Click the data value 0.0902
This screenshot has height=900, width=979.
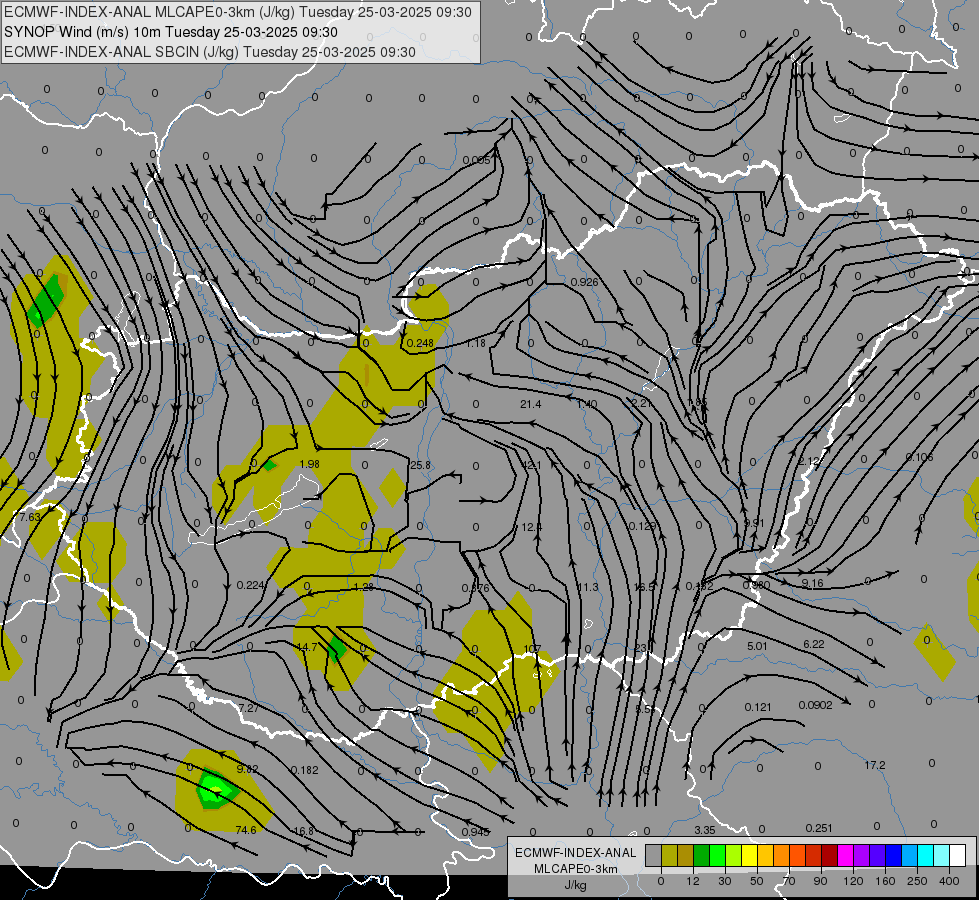(x=815, y=705)
